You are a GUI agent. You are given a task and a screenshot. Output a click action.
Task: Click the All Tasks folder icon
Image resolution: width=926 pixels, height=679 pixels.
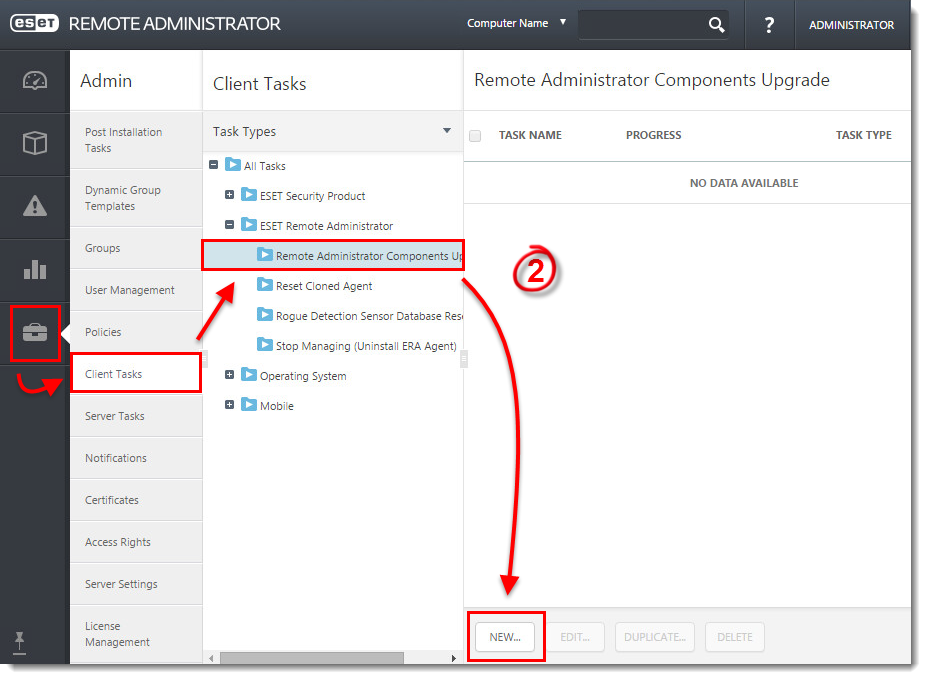(233, 165)
